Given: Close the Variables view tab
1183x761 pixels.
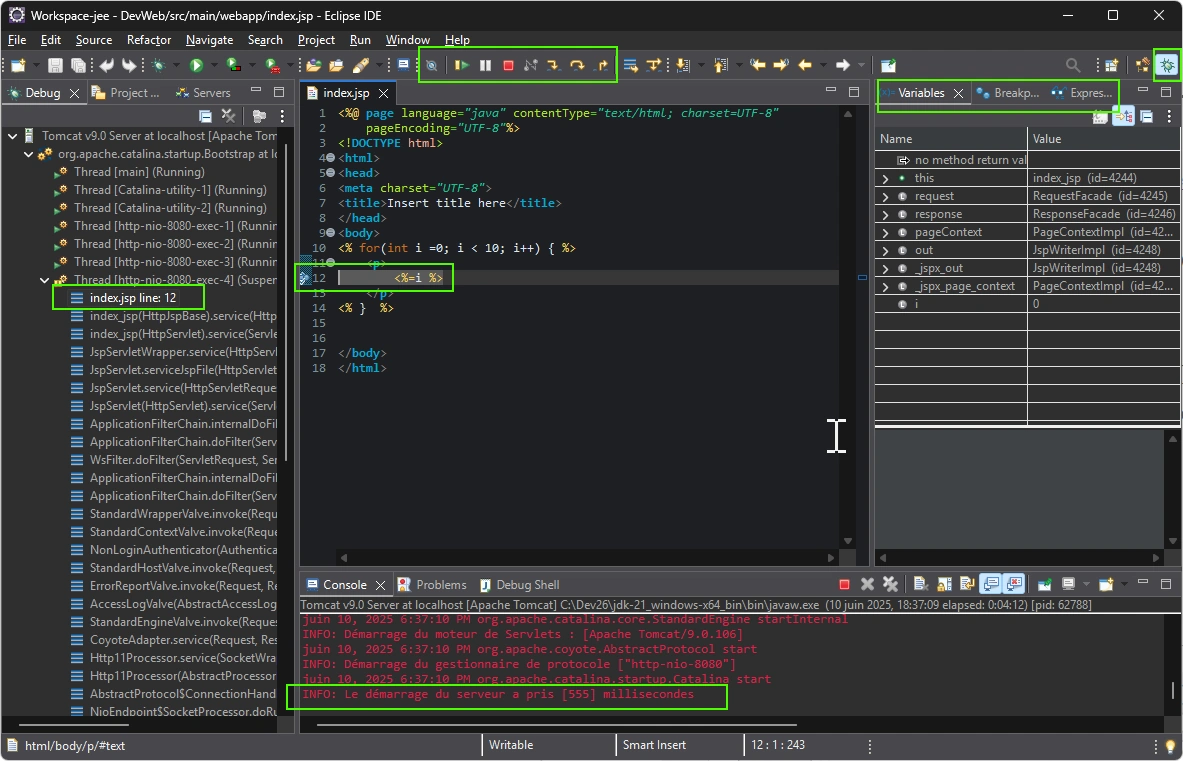Looking at the screenshot, I should coord(958,93).
